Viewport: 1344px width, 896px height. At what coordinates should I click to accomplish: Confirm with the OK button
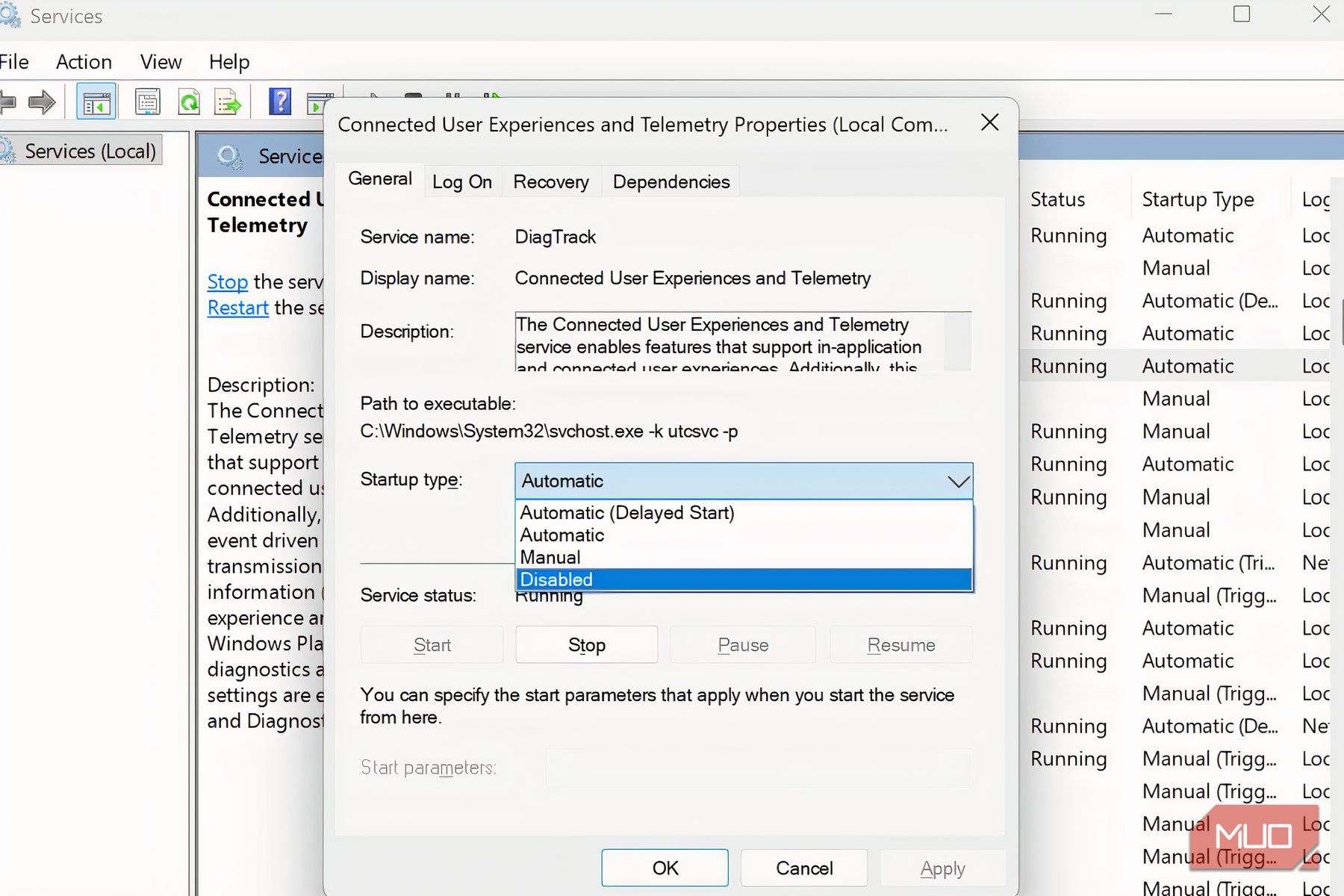pyautogui.click(x=665, y=868)
